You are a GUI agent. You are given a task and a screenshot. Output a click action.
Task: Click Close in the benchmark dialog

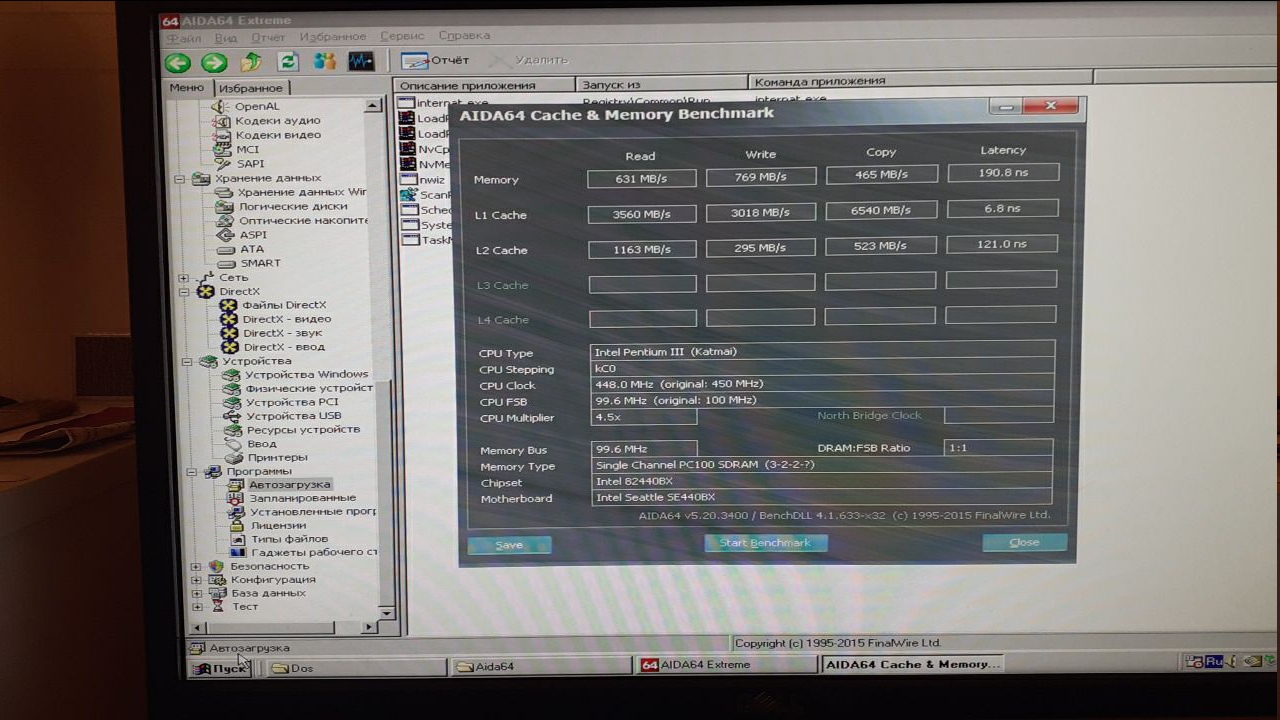(1024, 542)
